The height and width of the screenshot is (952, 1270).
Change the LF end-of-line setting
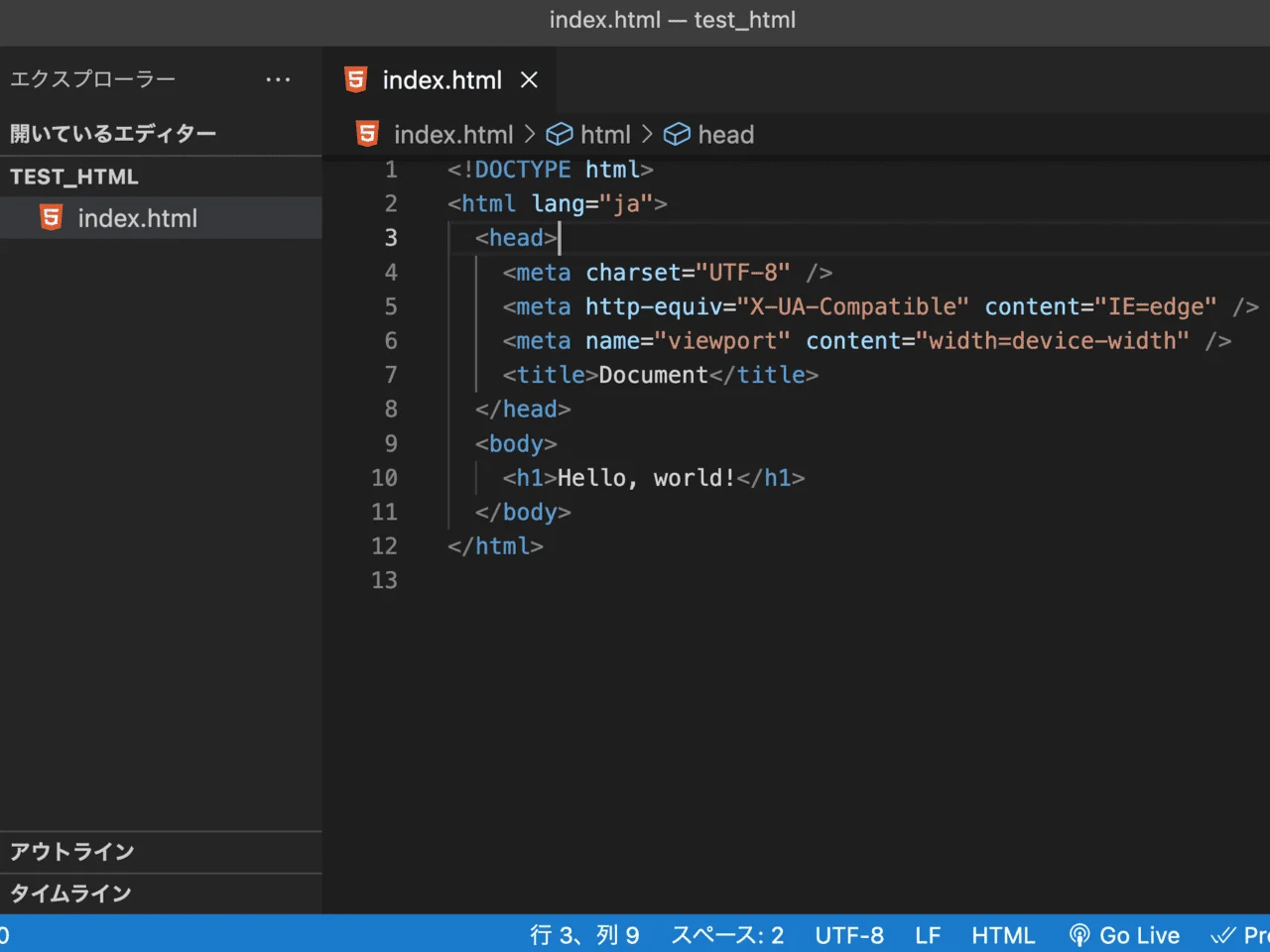[x=928, y=935]
